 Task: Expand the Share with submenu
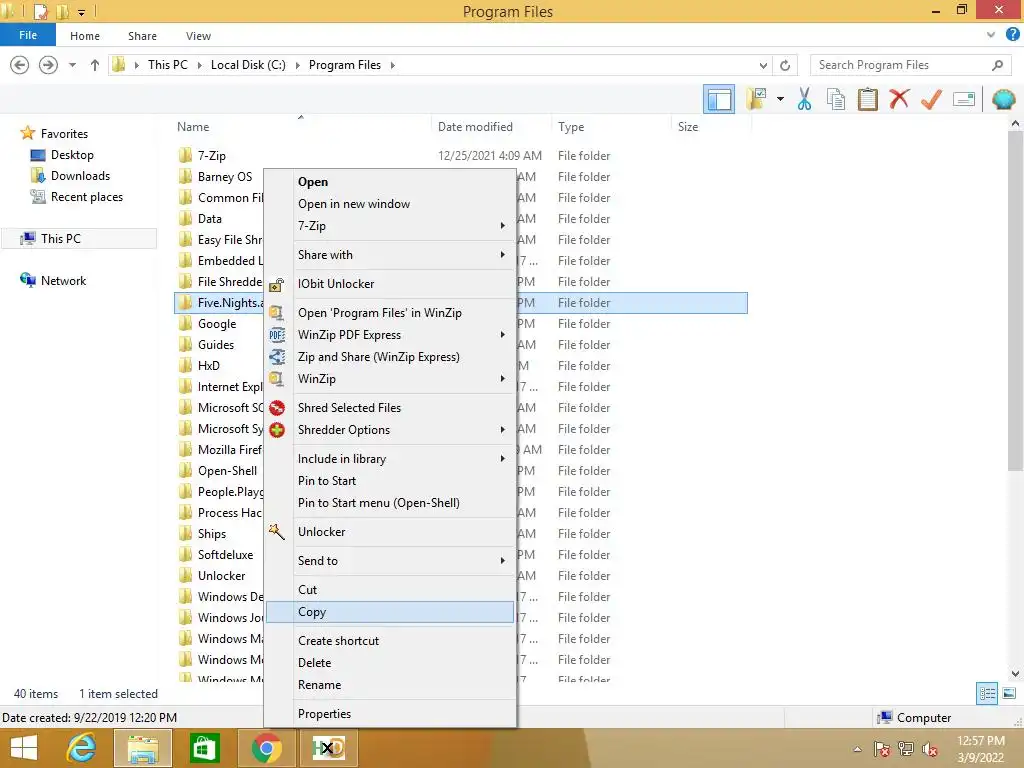390,255
